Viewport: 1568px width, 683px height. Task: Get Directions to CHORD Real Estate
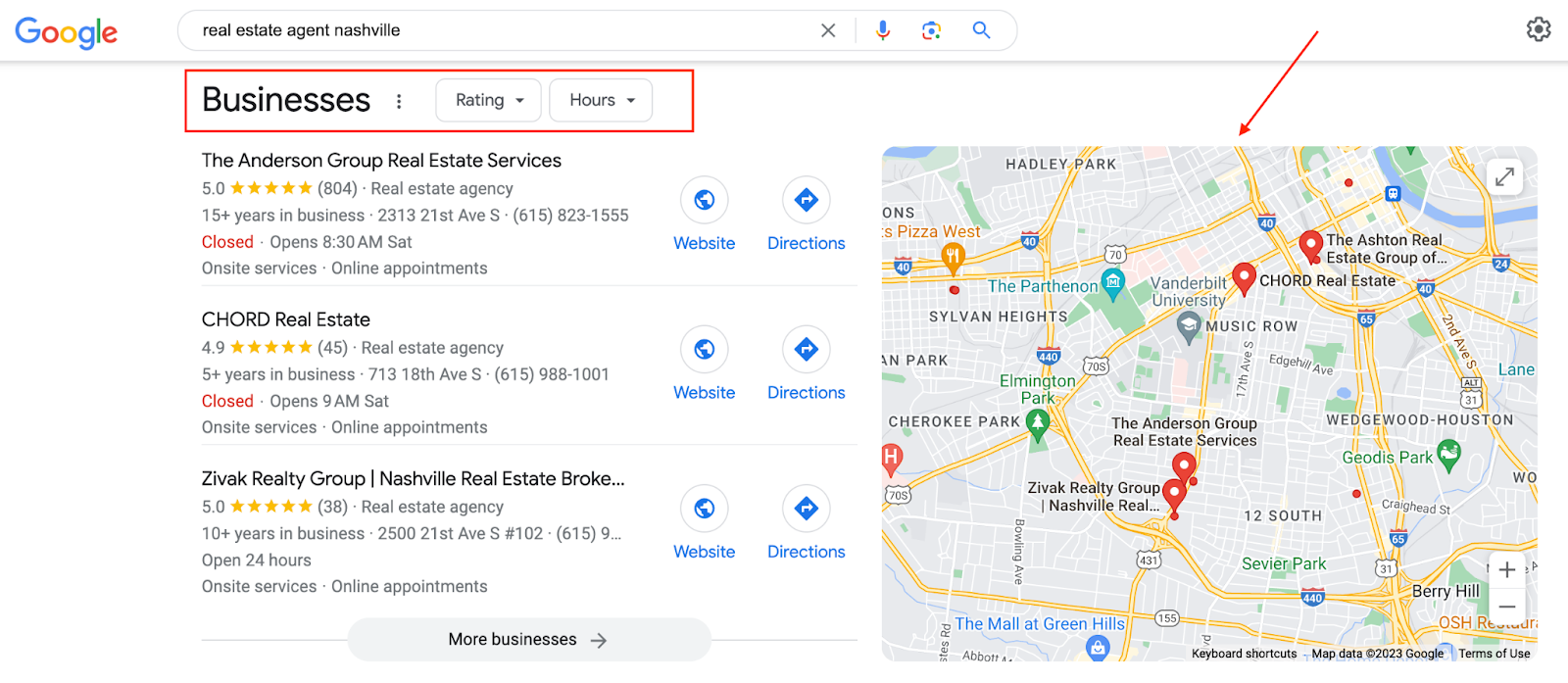click(807, 365)
